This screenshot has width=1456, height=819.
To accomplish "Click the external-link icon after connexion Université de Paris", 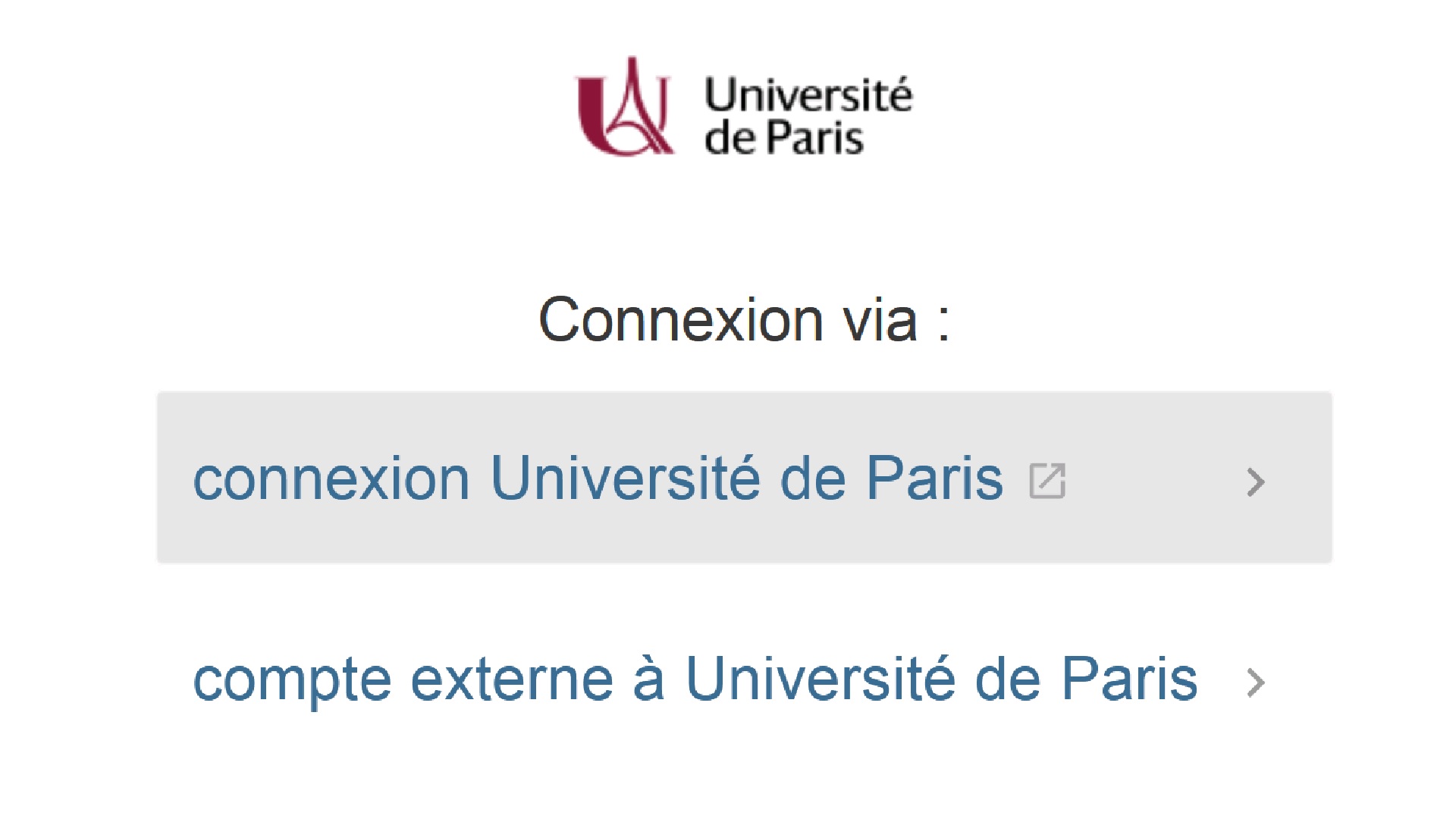I will tap(1047, 480).
